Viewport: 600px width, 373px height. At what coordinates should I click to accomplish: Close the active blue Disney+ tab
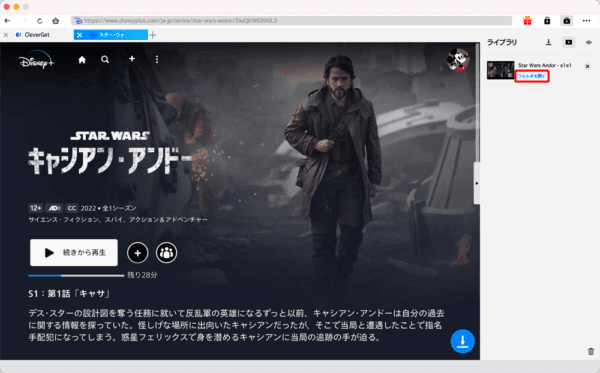pyautogui.click(x=79, y=35)
